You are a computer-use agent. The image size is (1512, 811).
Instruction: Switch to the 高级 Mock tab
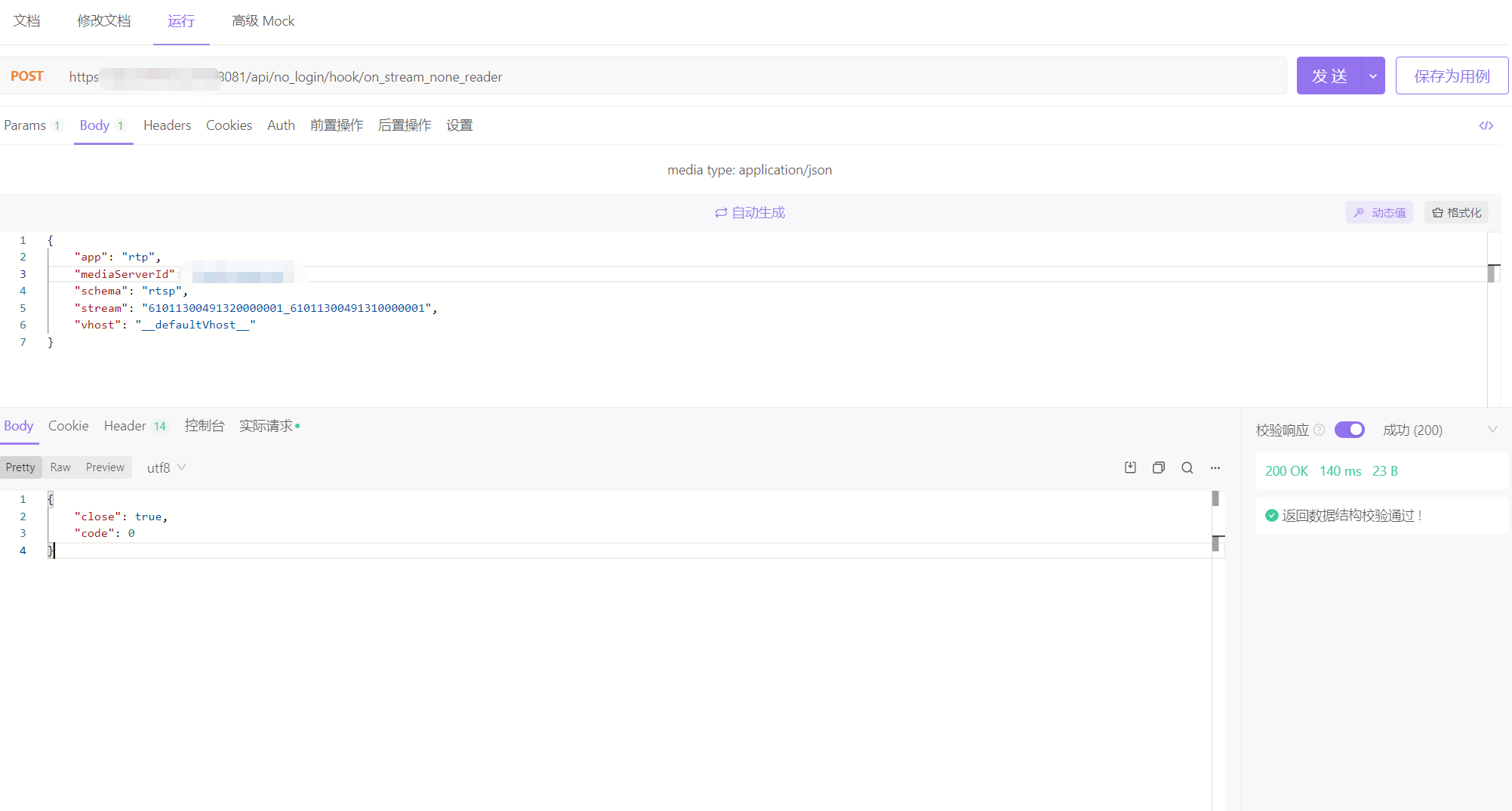pos(263,20)
